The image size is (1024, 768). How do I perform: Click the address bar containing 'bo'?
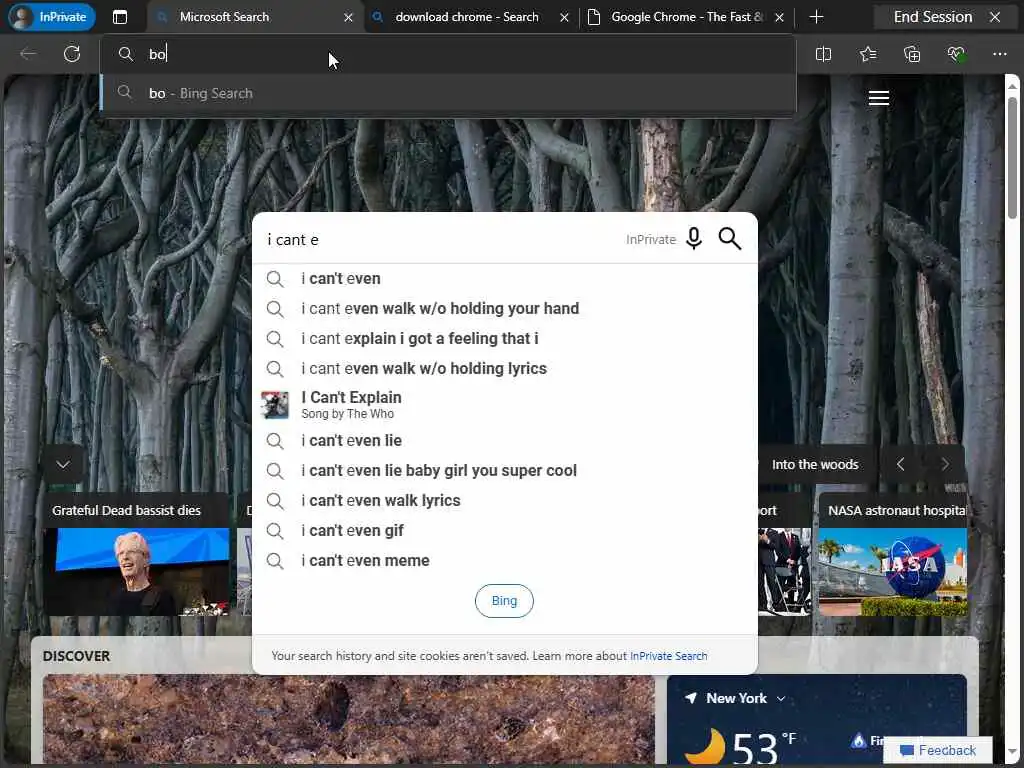click(x=449, y=54)
